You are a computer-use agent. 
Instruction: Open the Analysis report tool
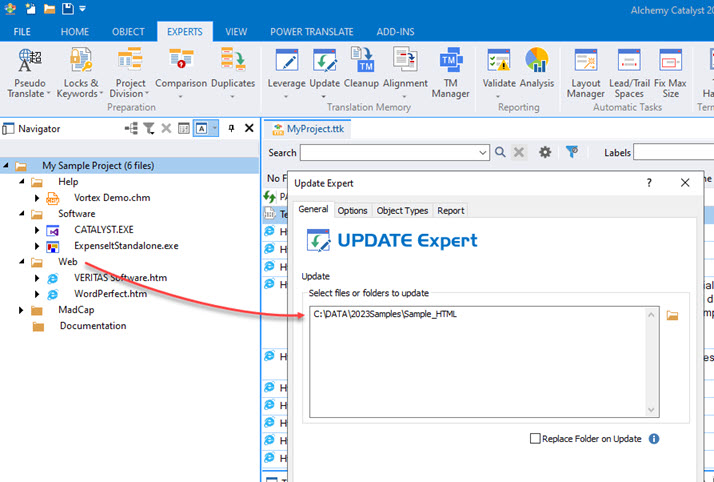click(537, 73)
